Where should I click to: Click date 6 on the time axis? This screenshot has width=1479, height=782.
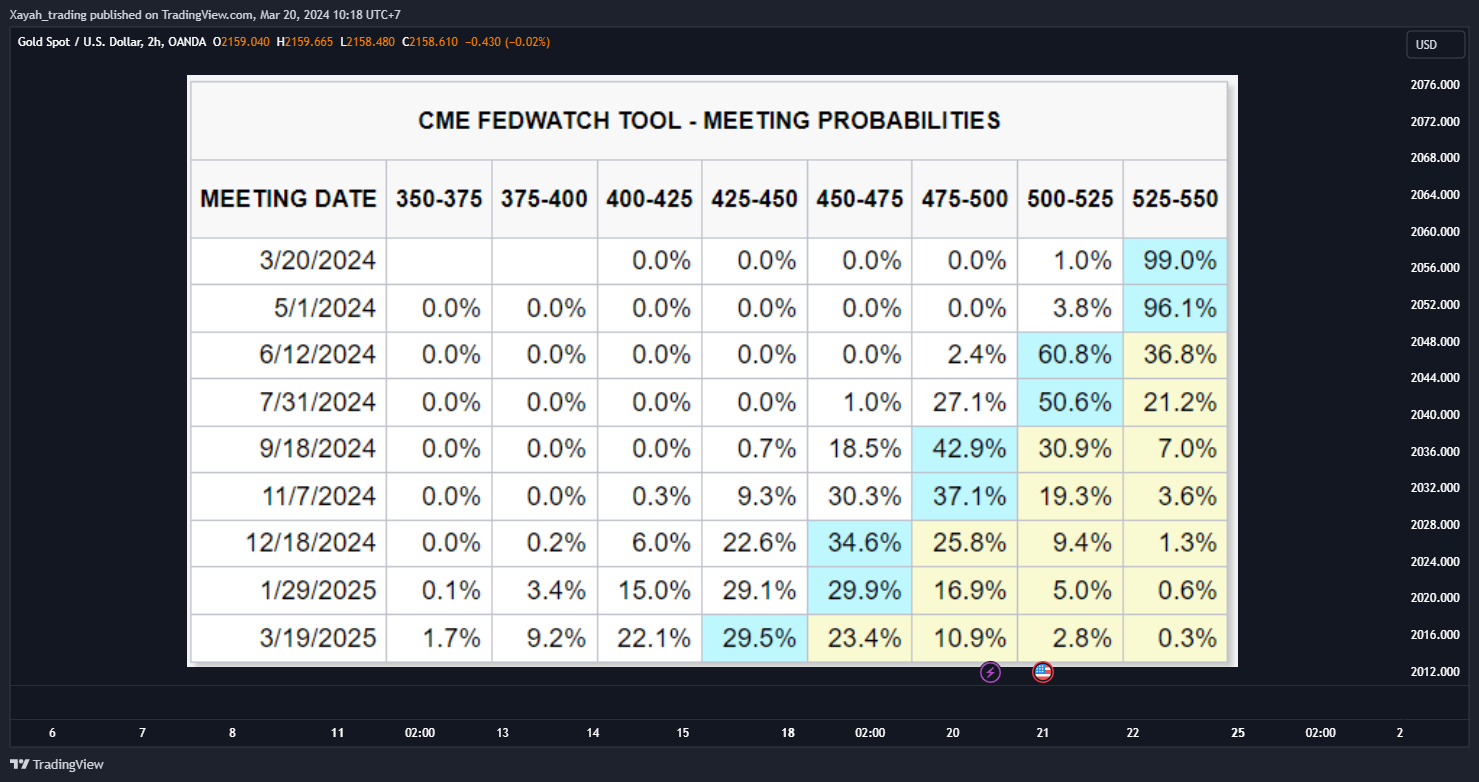point(52,733)
